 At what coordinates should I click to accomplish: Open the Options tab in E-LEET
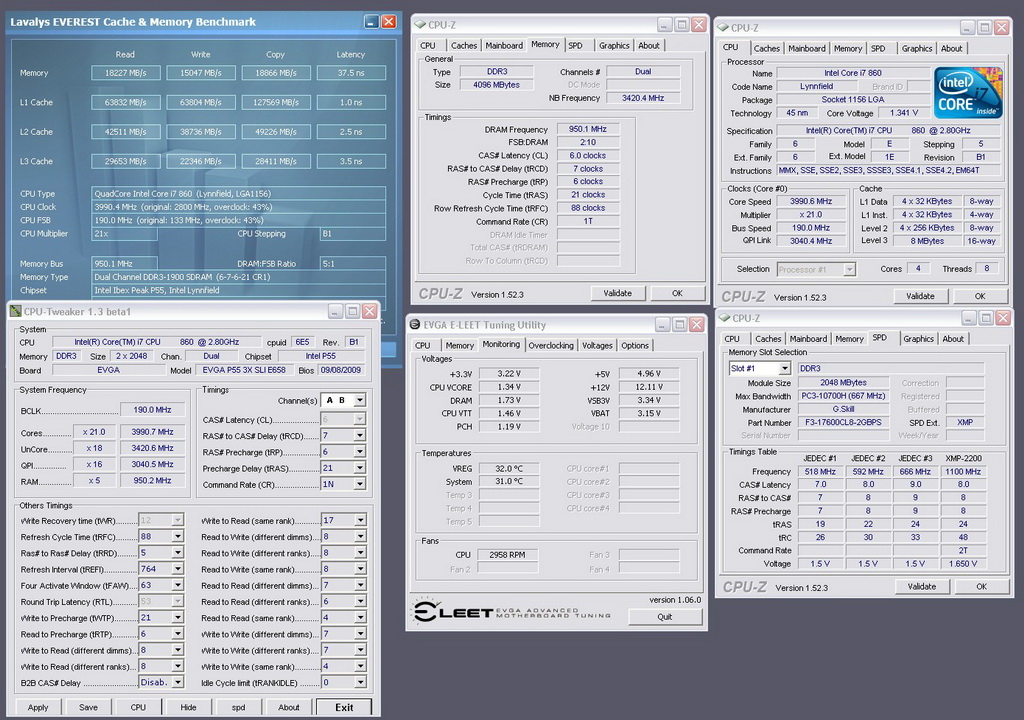click(x=635, y=346)
